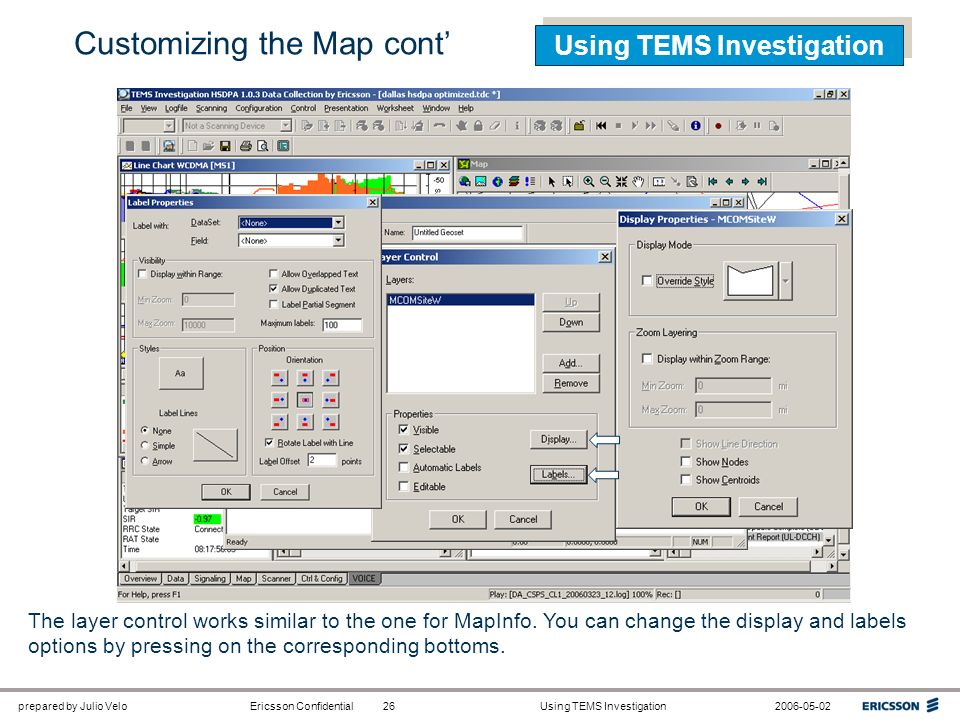The width and height of the screenshot is (960, 720).
Task: Click the Map toolbar first-item arrow icon
Action: click(x=713, y=181)
